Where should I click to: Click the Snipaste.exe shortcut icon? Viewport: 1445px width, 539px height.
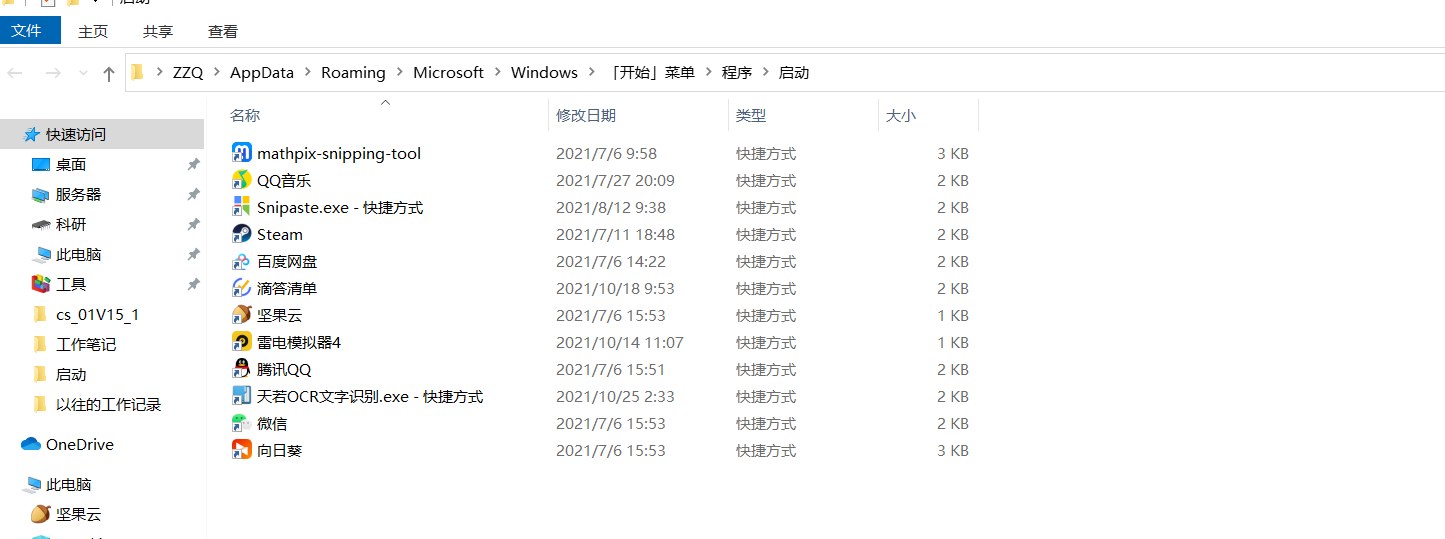coord(241,207)
